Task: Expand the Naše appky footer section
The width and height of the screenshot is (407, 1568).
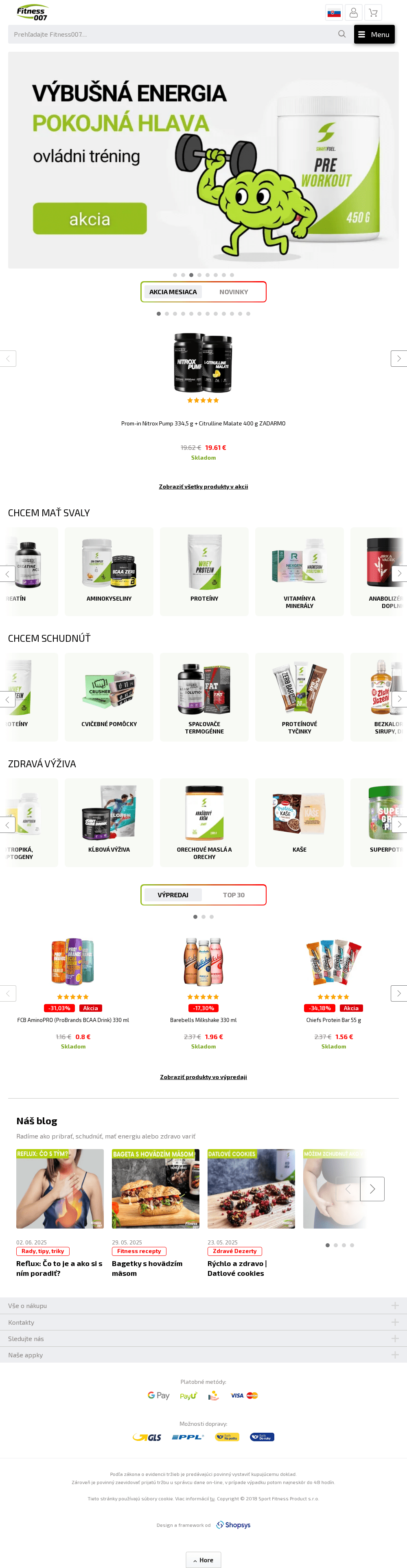Action: [x=203, y=1355]
